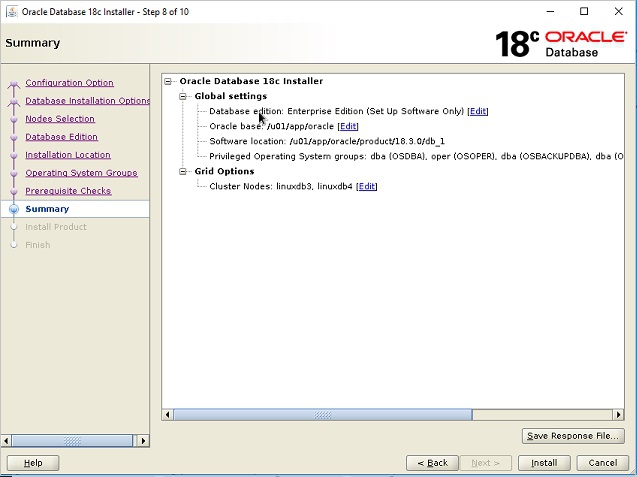The image size is (637, 477).
Task: Collapse the Grid Options tree node
Action: [183, 171]
